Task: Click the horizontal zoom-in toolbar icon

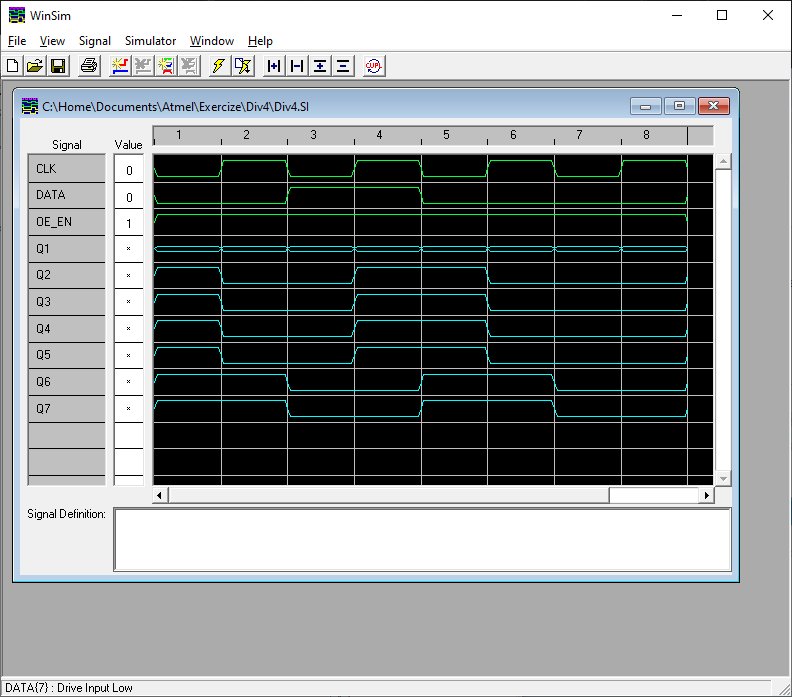Action: 273,66
